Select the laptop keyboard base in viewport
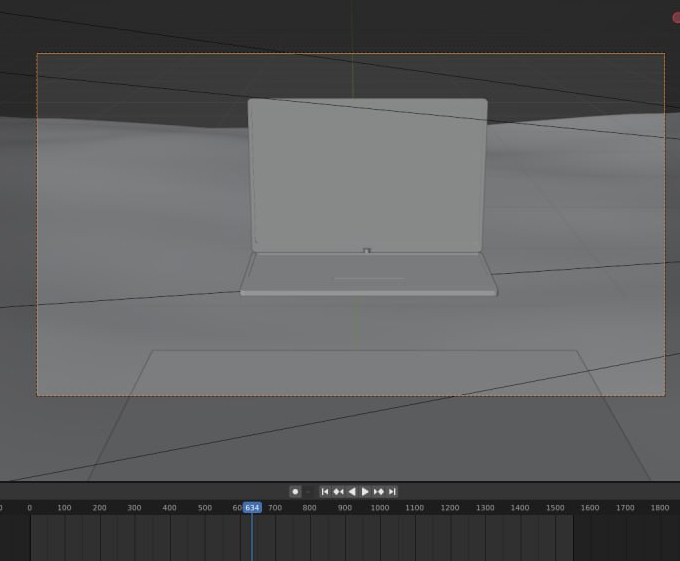The image size is (680, 561). 369,274
